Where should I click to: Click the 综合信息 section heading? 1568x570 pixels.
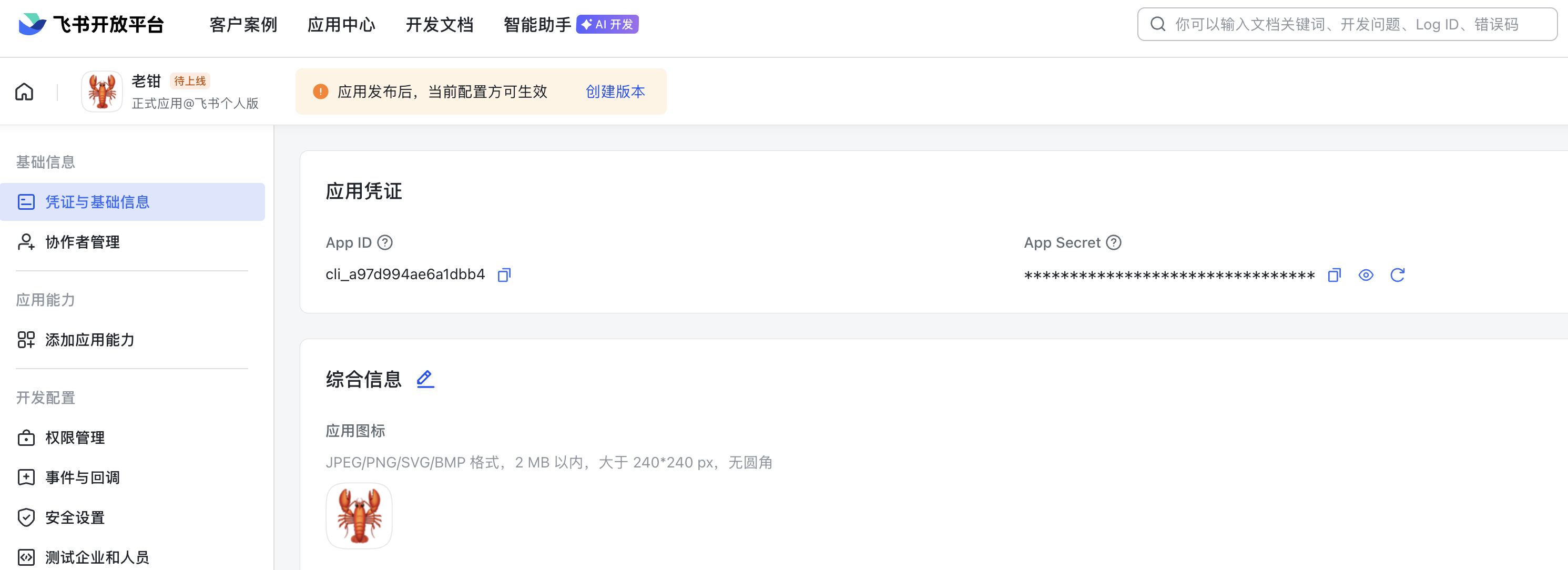[x=364, y=380]
